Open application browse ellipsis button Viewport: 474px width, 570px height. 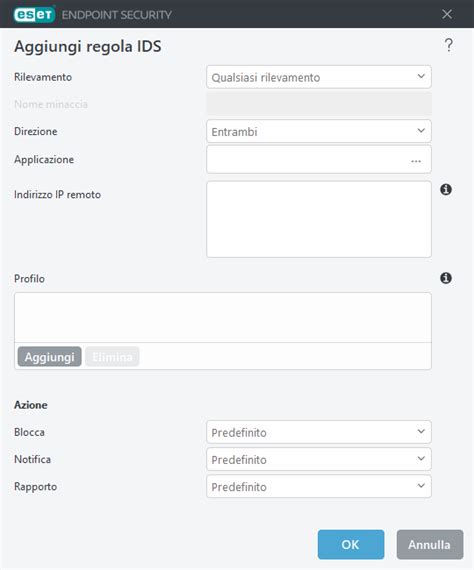[x=416, y=161]
